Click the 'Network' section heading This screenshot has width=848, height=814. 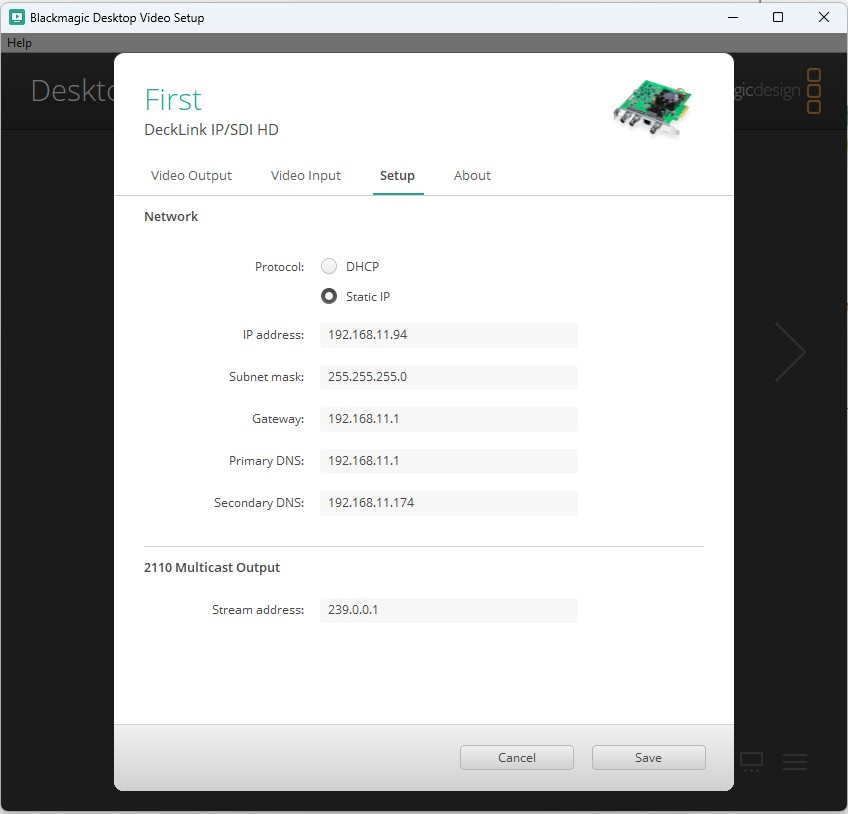coord(171,216)
